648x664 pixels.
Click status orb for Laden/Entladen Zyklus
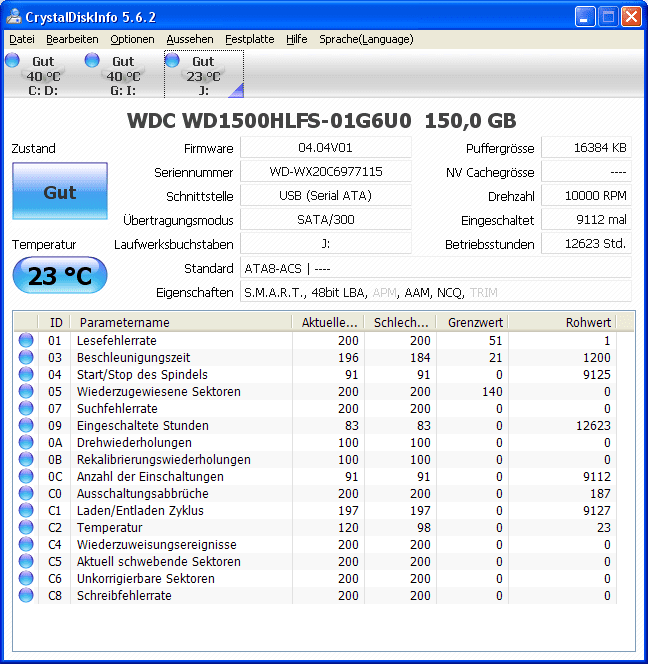[26, 510]
